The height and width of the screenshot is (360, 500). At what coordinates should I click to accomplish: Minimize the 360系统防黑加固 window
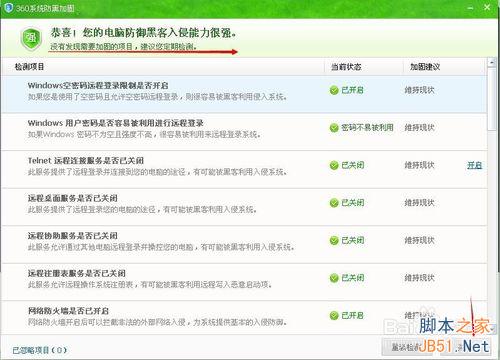[471, 8]
